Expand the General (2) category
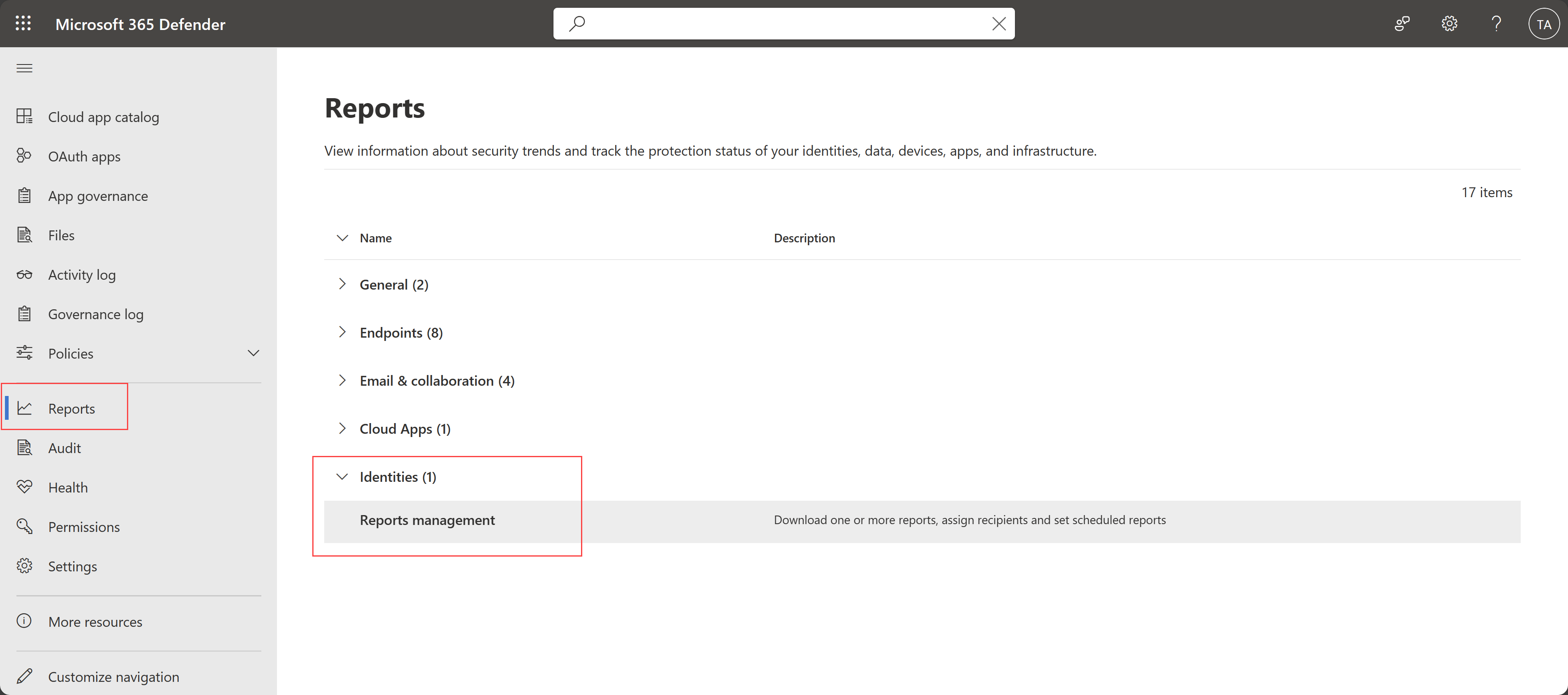 coord(342,283)
